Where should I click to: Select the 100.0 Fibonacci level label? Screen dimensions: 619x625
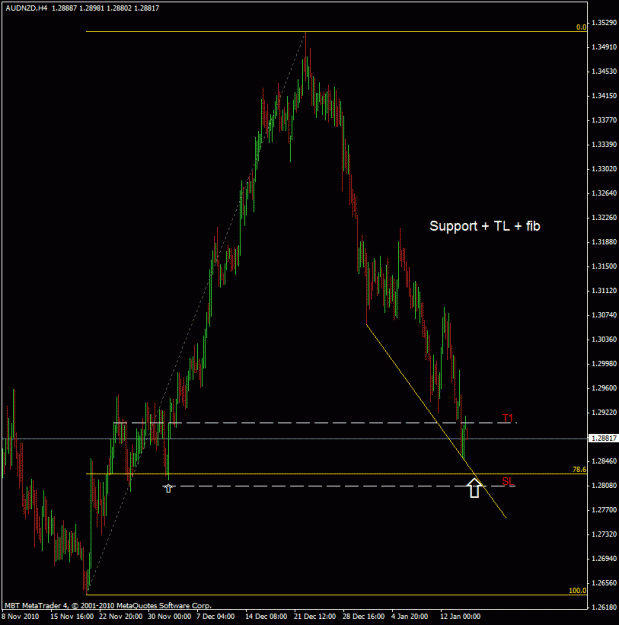point(577,590)
